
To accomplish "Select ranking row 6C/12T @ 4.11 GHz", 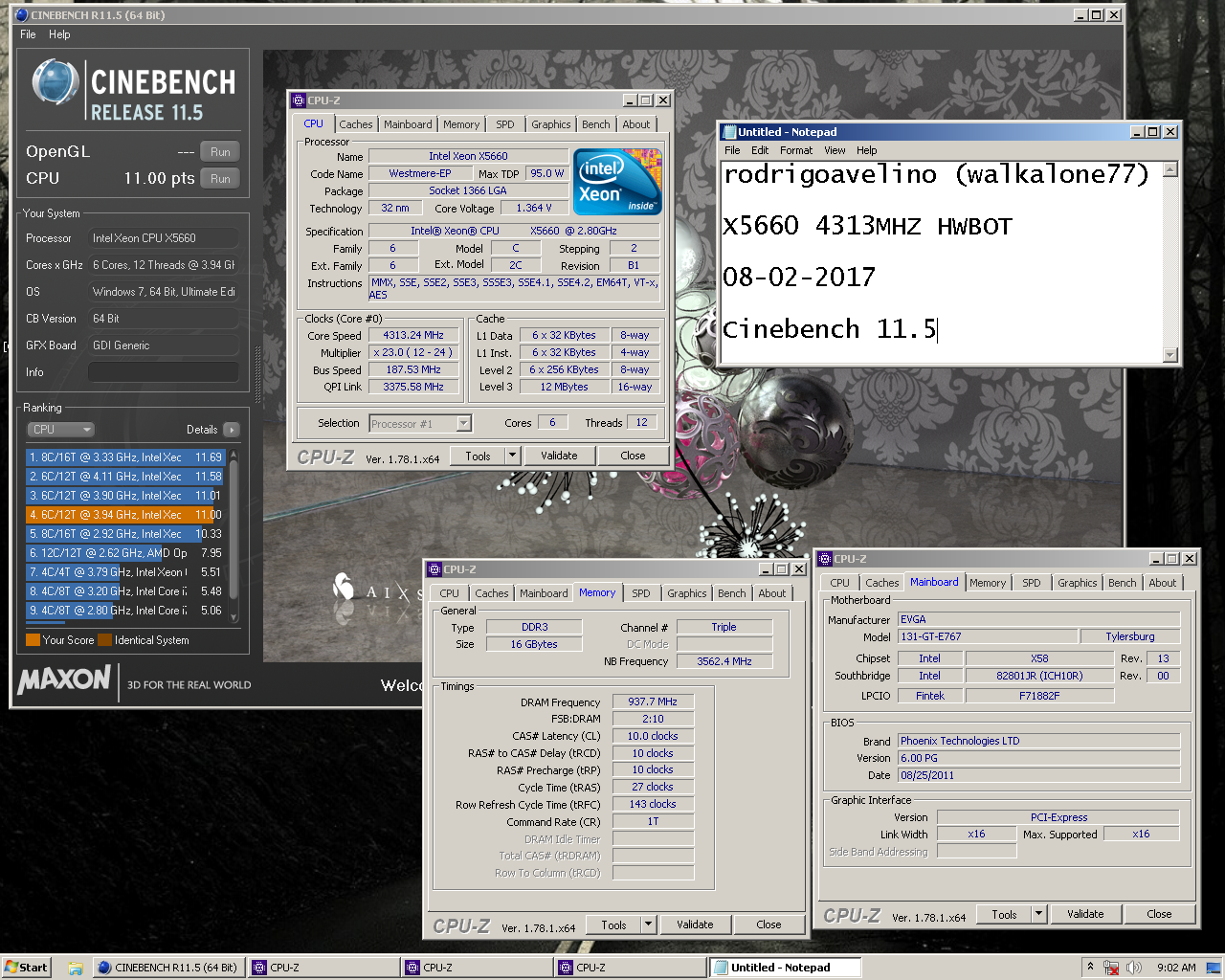I will (x=124, y=477).
